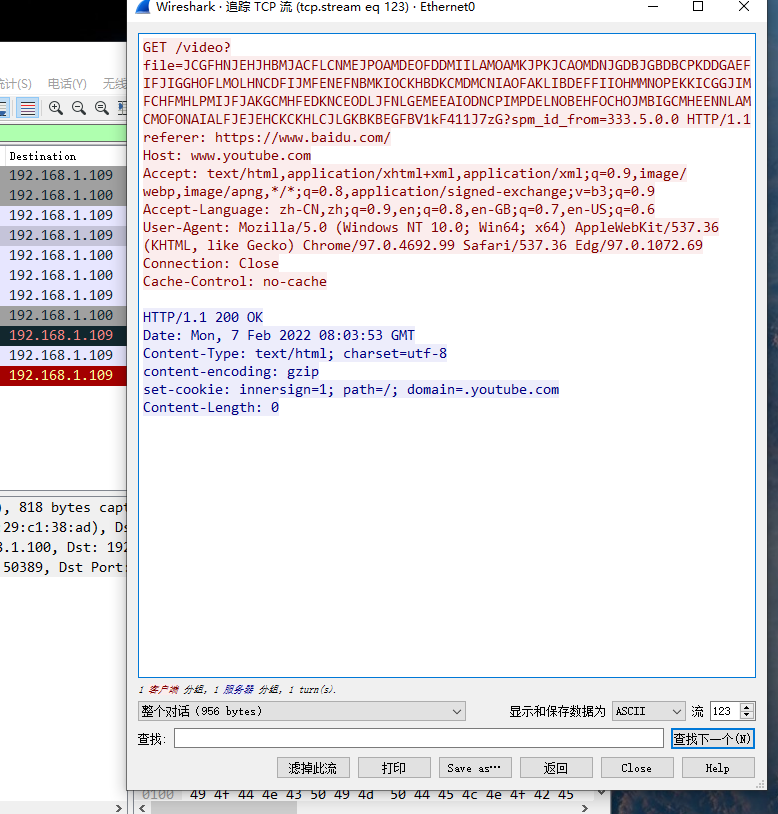Open the 整个对话 (956 bytes) dropdown
778x814 pixels.
(x=302, y=711)
